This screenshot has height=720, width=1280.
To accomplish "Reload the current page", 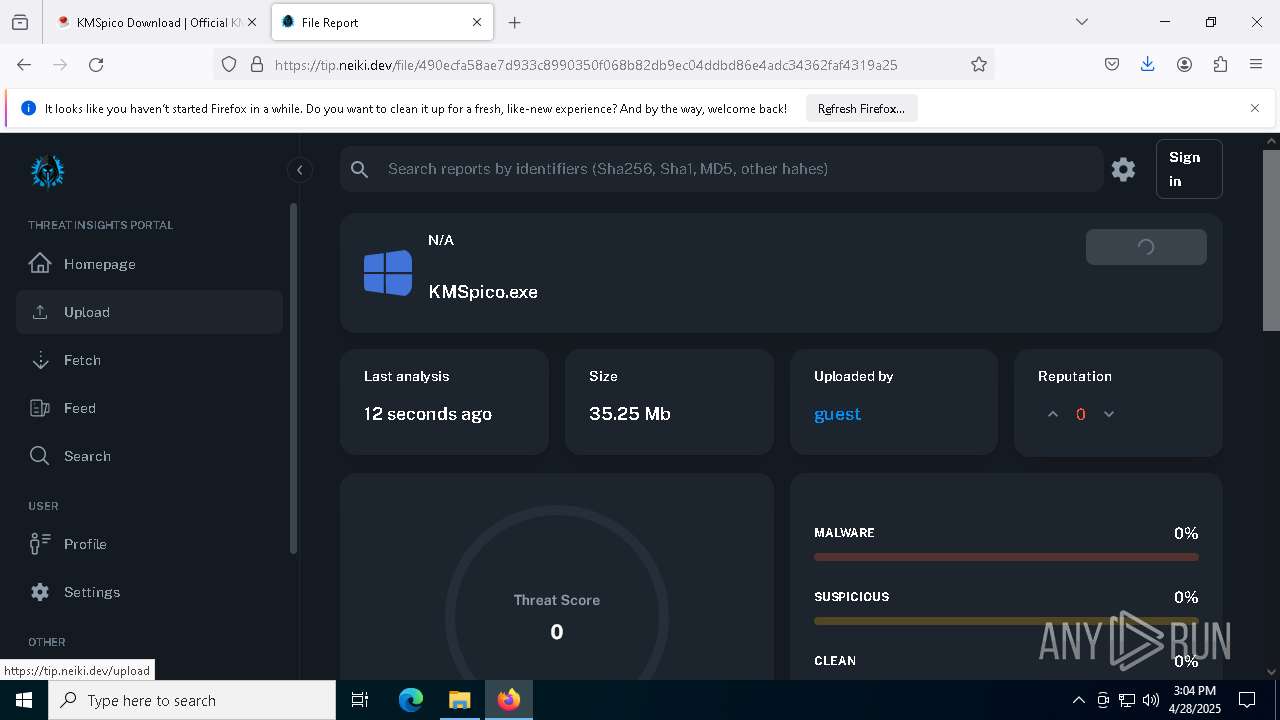I will pos(96,64).
